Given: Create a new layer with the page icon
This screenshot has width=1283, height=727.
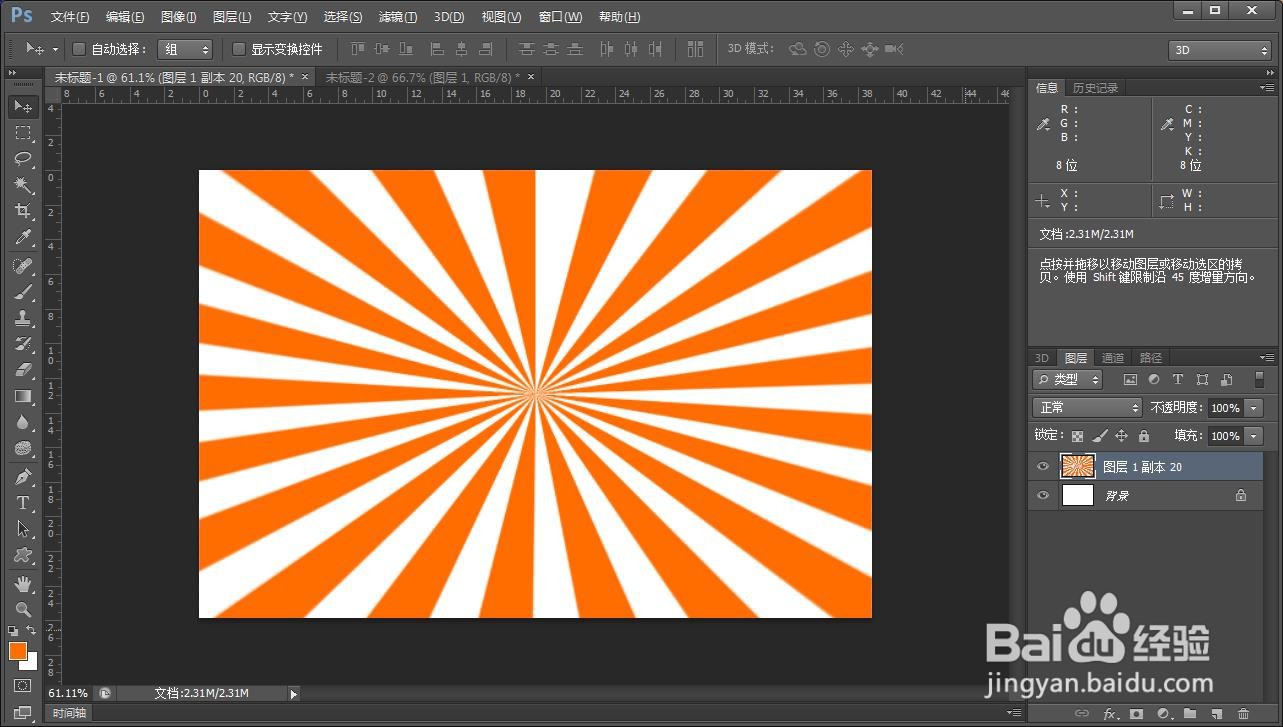Looking at the screenshot, I should click(x=1217, y=714).
